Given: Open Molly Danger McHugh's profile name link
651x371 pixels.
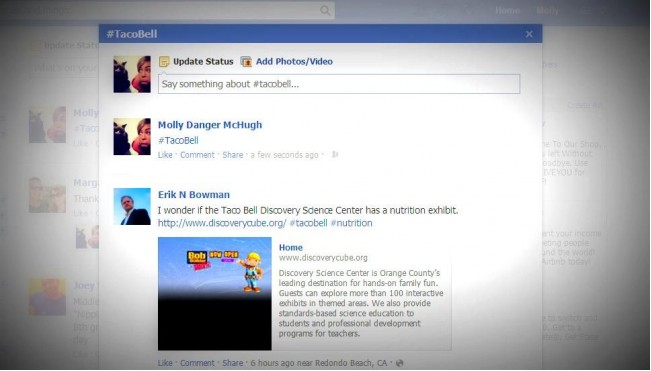Looking at the screenshot, I should pos(210,125).
